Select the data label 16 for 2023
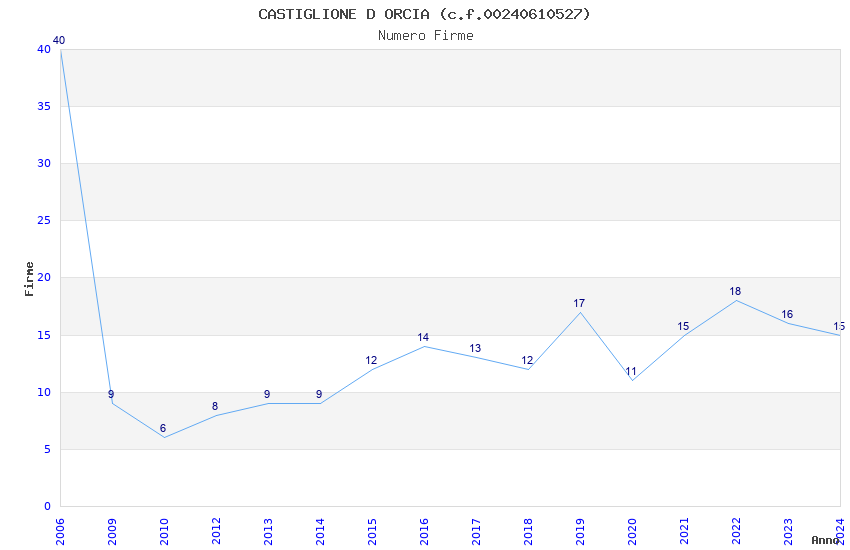 (x=787, y=314)
